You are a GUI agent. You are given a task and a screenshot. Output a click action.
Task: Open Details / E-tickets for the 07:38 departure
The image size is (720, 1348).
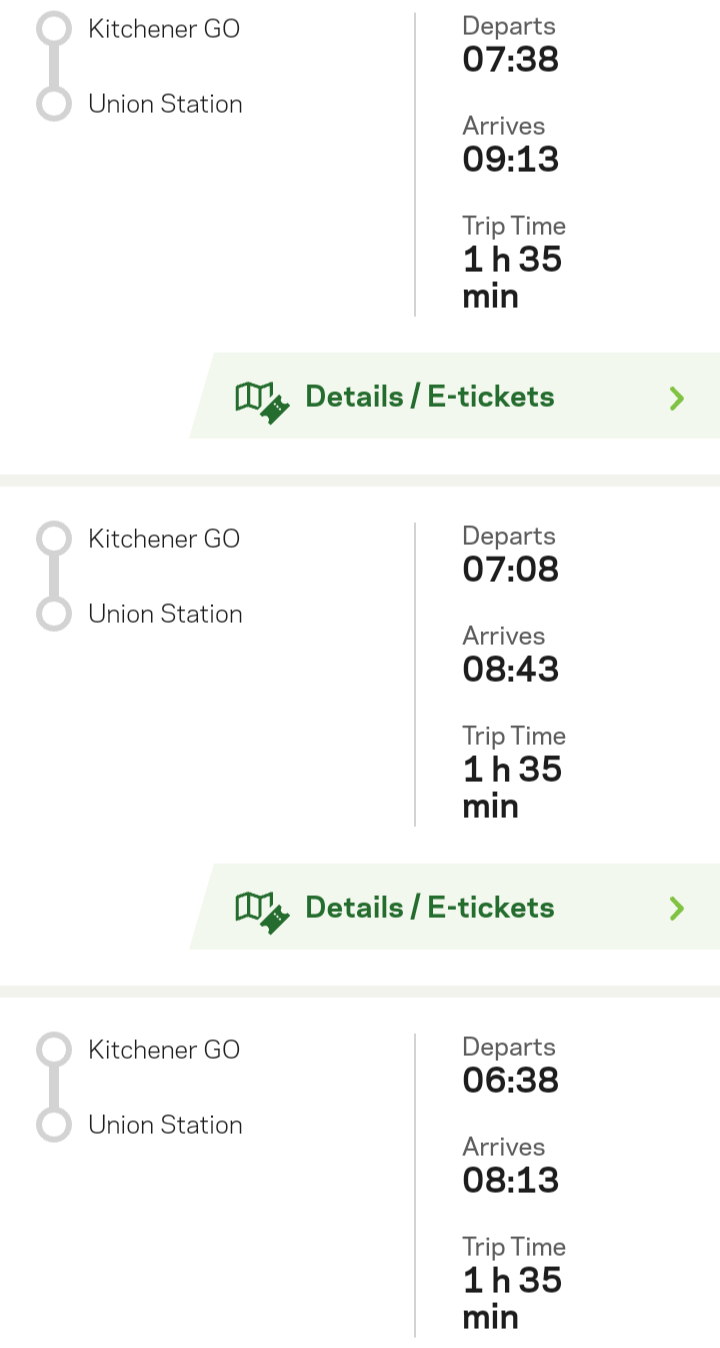[x=429, y=397]
